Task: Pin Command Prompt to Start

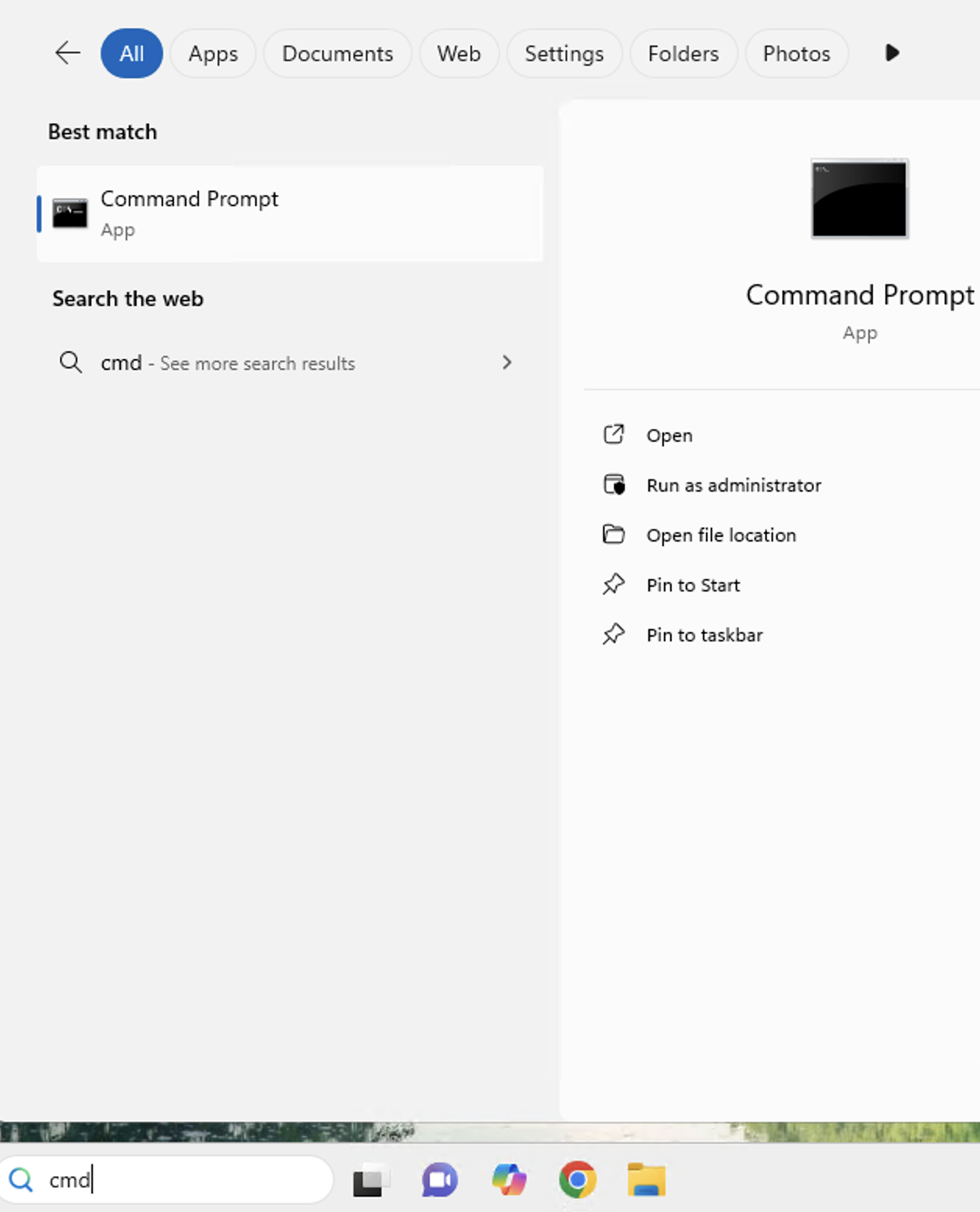Action: point(692,585)
